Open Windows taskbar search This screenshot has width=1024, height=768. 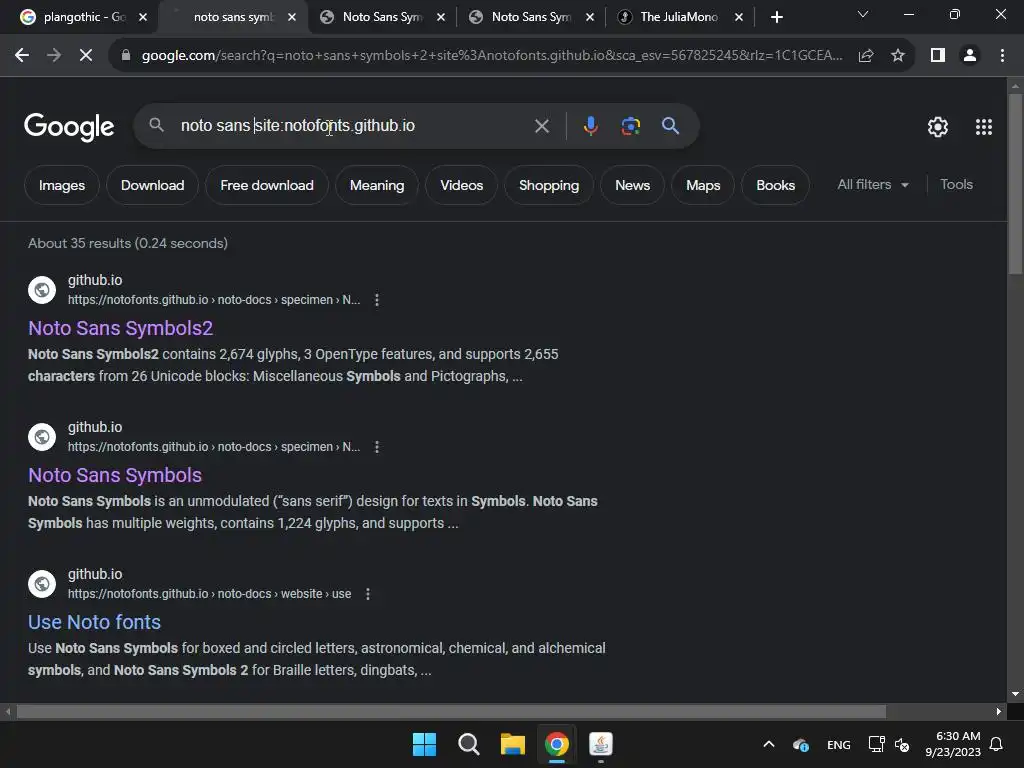point(468,744)
